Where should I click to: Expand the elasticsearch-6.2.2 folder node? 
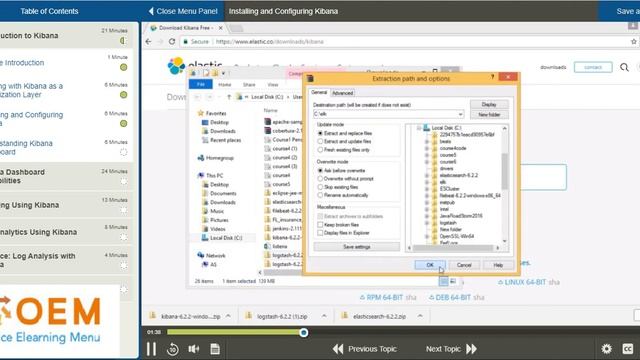click(x=427, y=175)
